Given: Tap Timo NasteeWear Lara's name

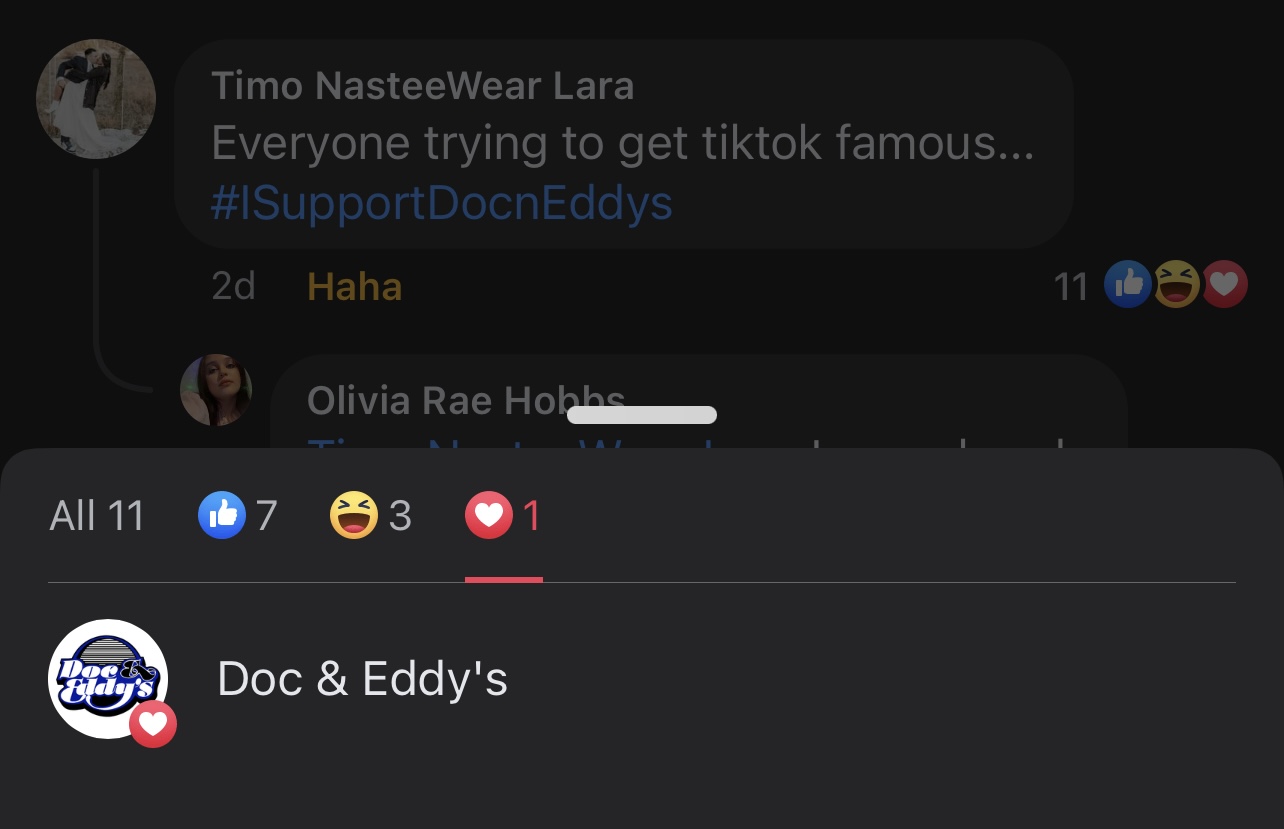Looking at the screenshot, I should 422,86.
